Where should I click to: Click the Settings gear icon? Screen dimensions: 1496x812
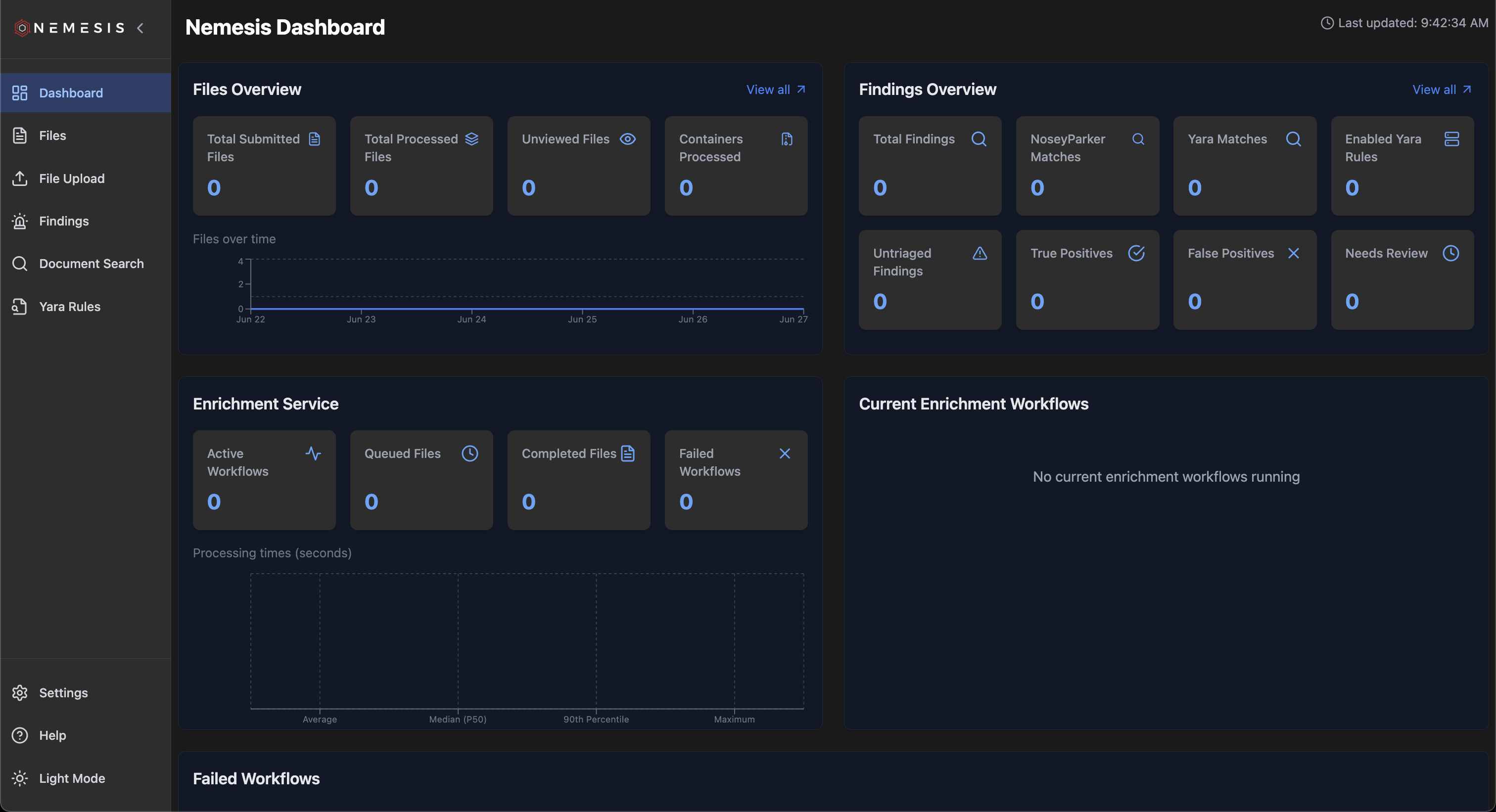20,692
